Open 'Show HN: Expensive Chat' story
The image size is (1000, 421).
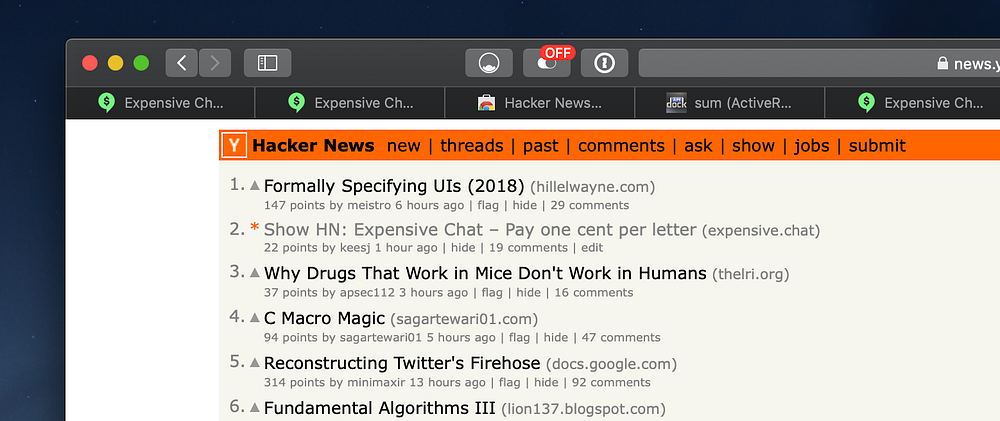pyautogui.click(x=480, y=230)
